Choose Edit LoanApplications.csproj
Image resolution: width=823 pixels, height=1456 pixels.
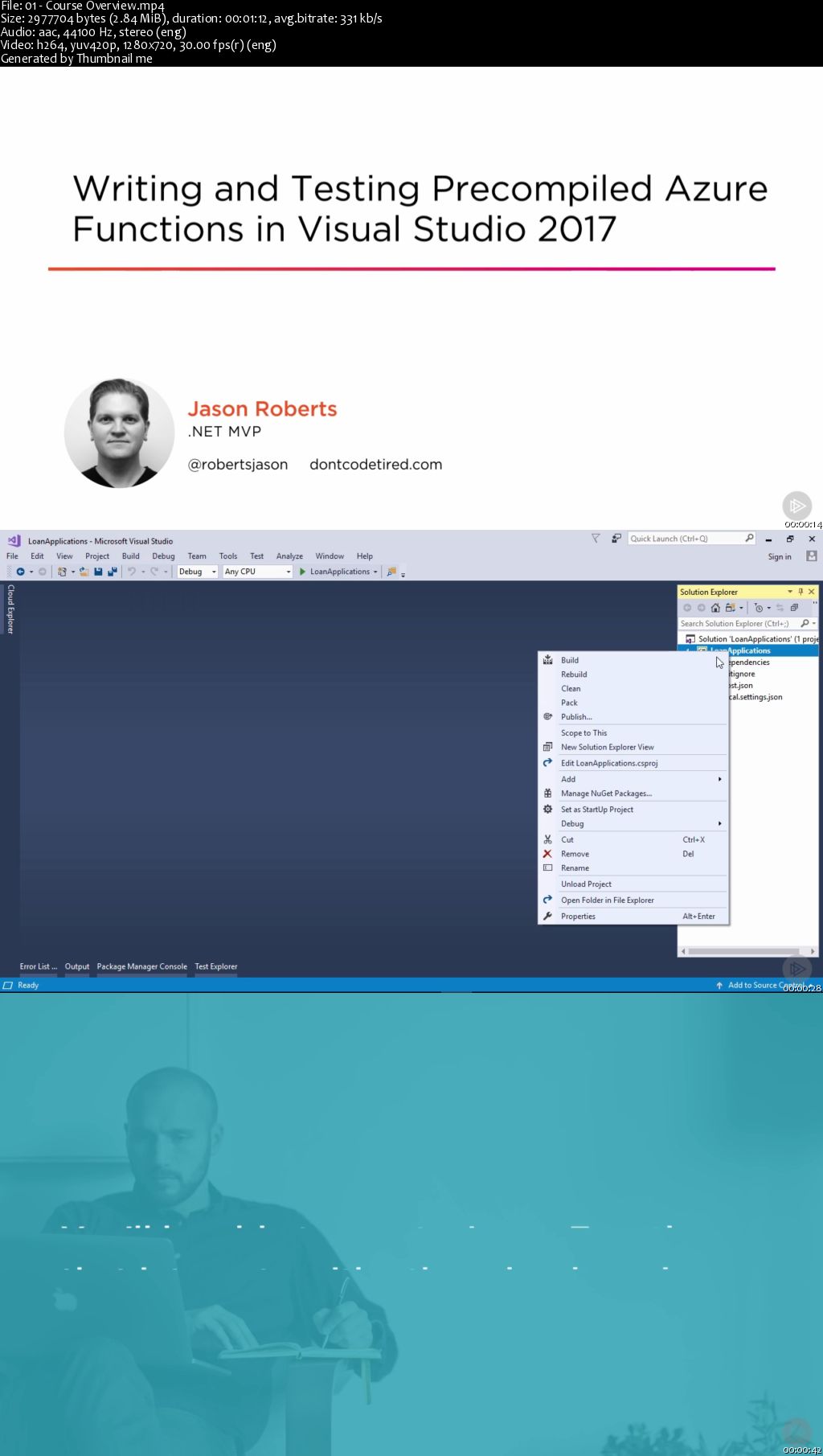click(634, 763)
